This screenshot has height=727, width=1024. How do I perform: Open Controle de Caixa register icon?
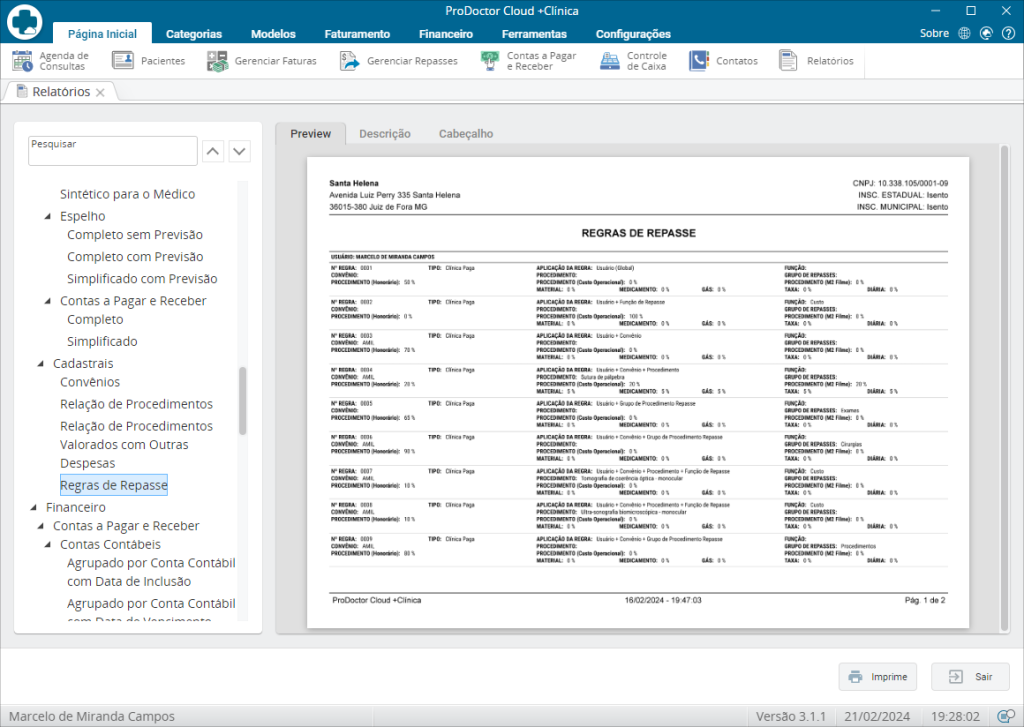coord(610,61)
